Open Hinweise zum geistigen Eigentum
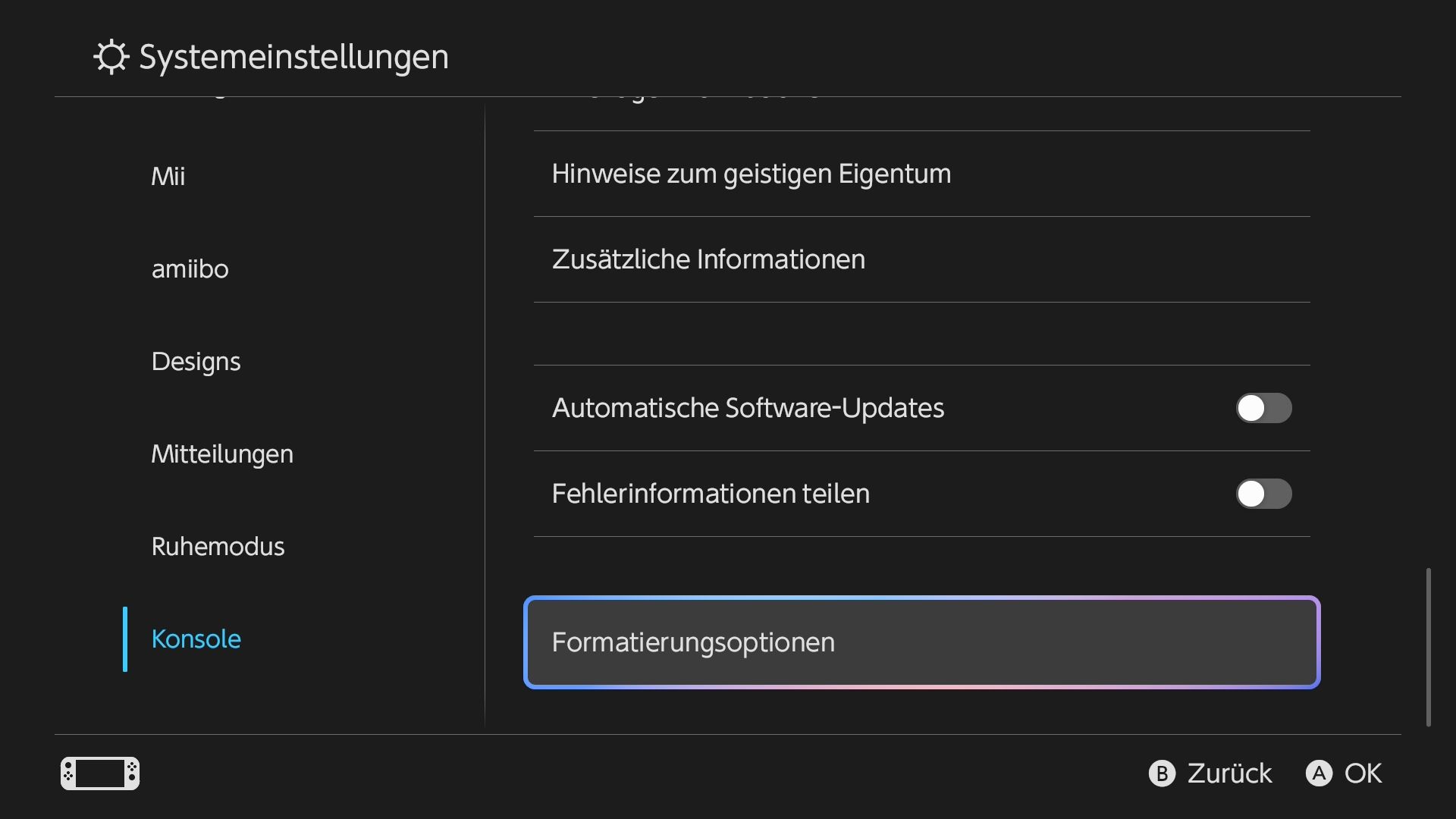Viewport: 1456px width, 819px height. point(922,174)
